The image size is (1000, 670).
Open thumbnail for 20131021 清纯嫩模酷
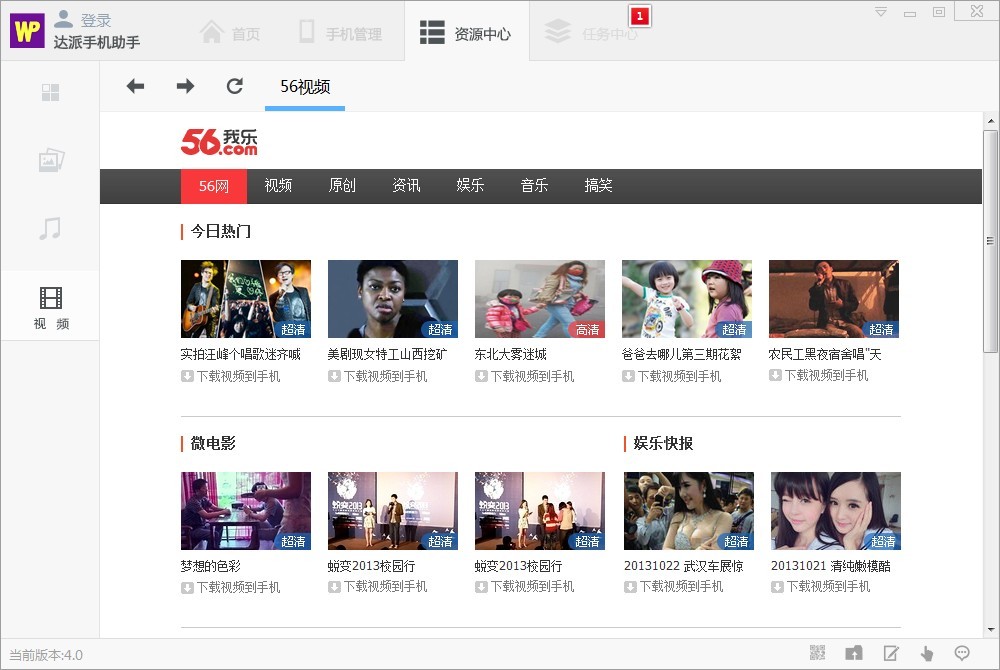click(836, 511)
